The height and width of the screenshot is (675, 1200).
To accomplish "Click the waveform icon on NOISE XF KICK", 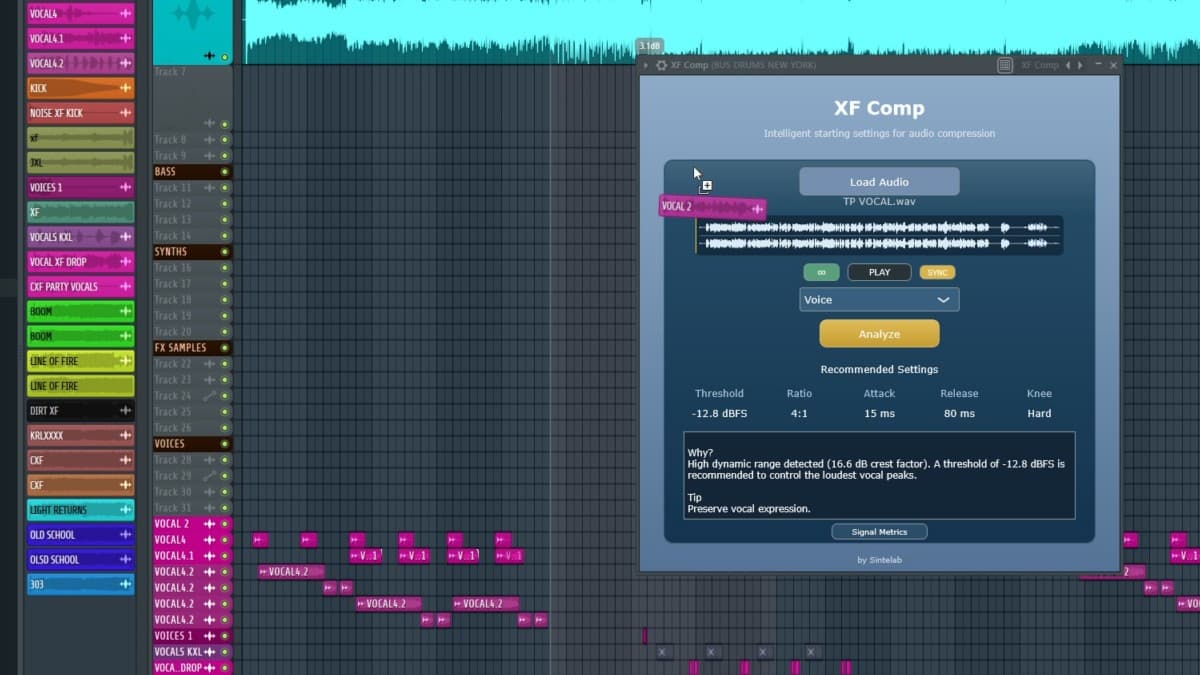I will 125,113.
